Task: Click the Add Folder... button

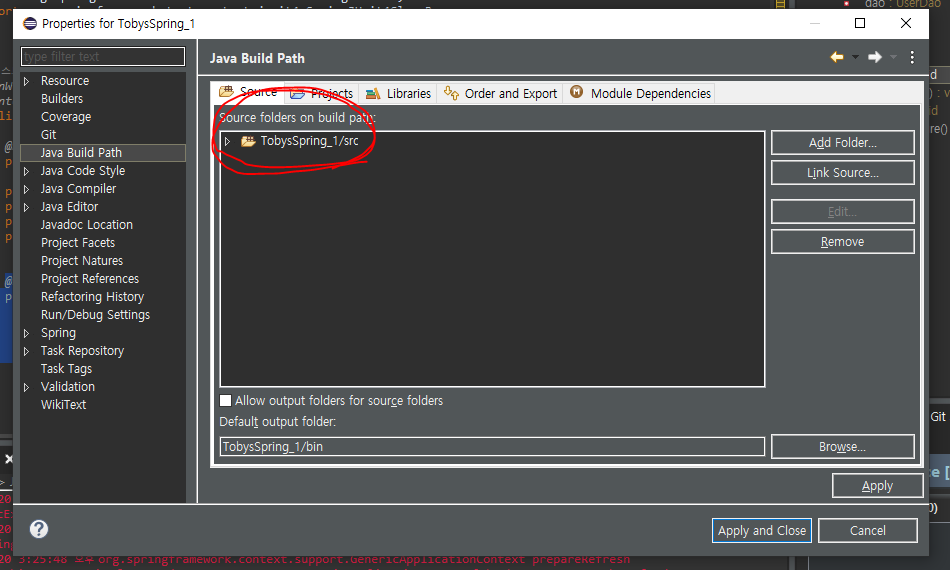Action: point(842,142)
